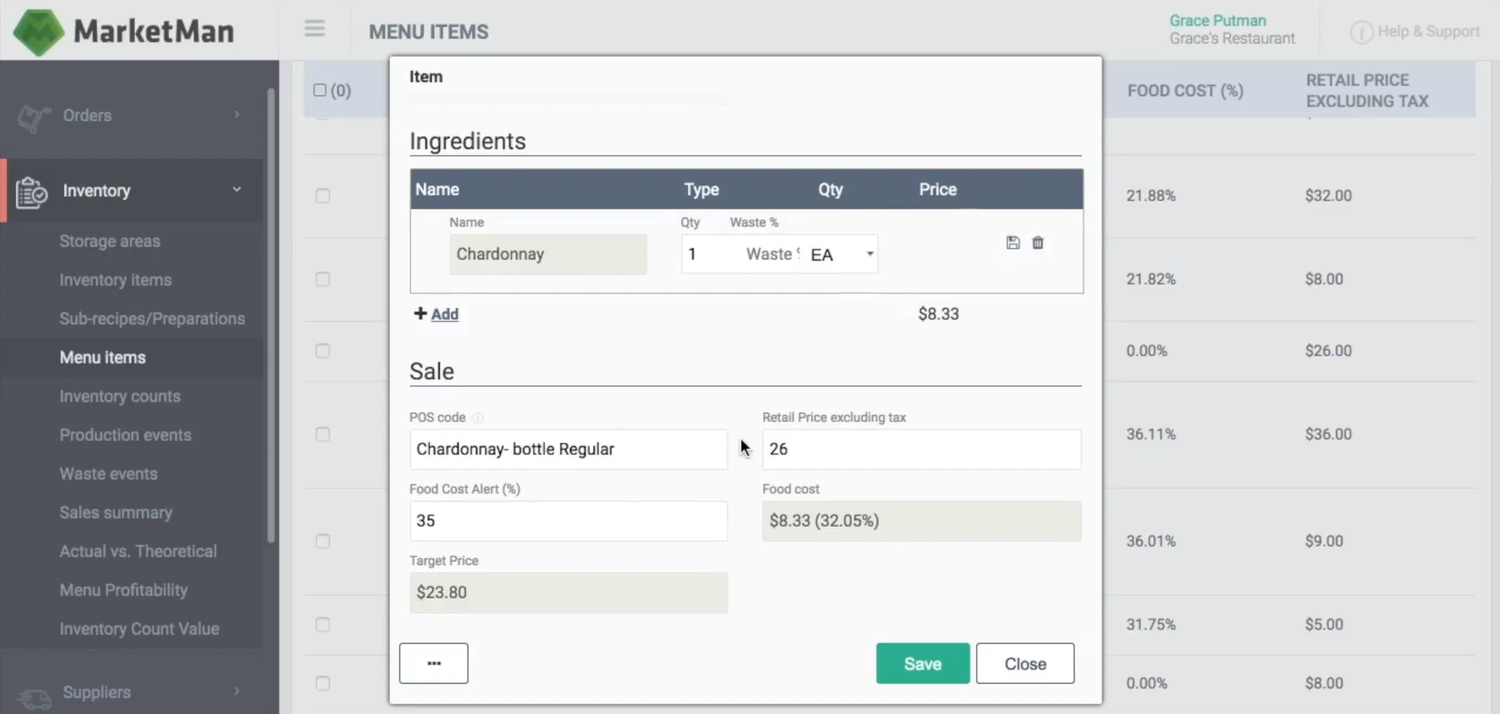Click the Help & Support icon
This screenshot has height=714, width=1500.
[1362, 31]
